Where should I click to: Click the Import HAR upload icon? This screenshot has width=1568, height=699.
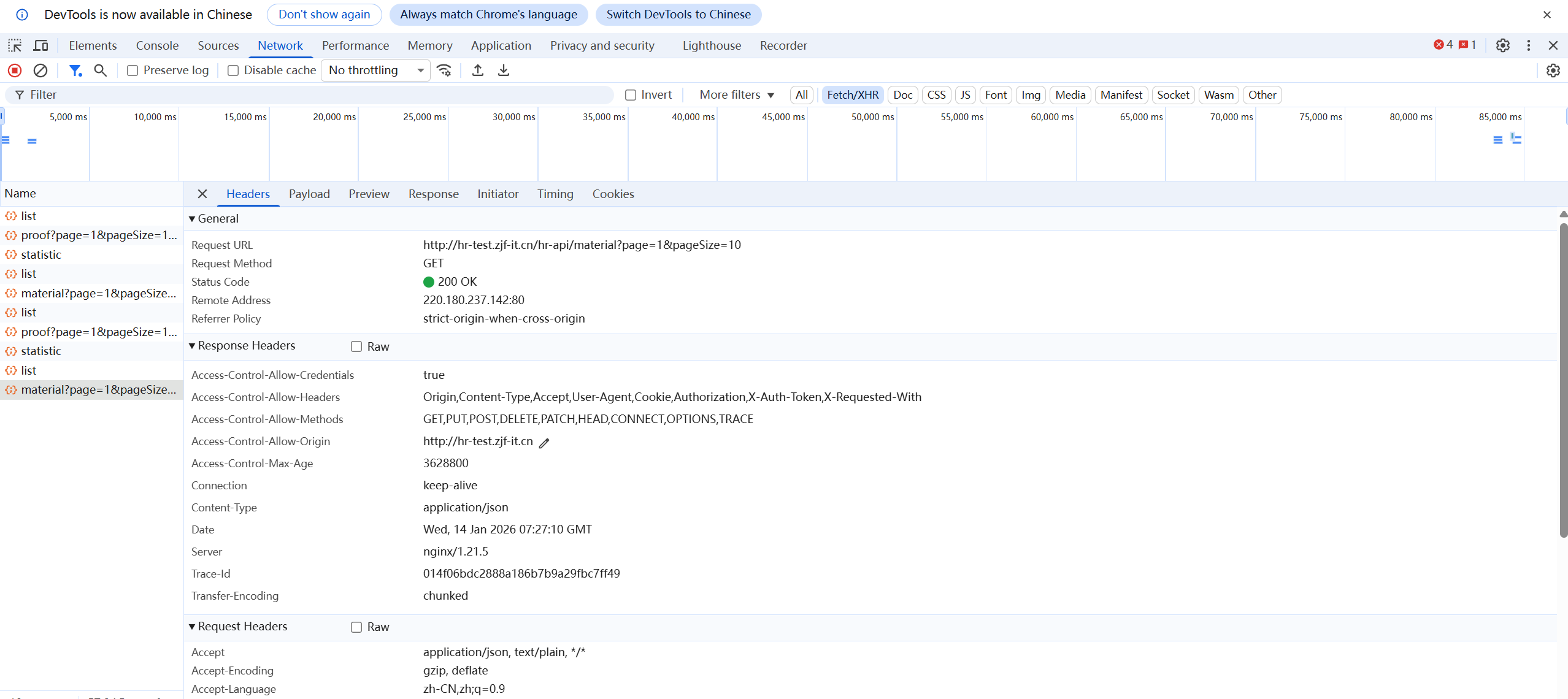[x=478, y=71]
